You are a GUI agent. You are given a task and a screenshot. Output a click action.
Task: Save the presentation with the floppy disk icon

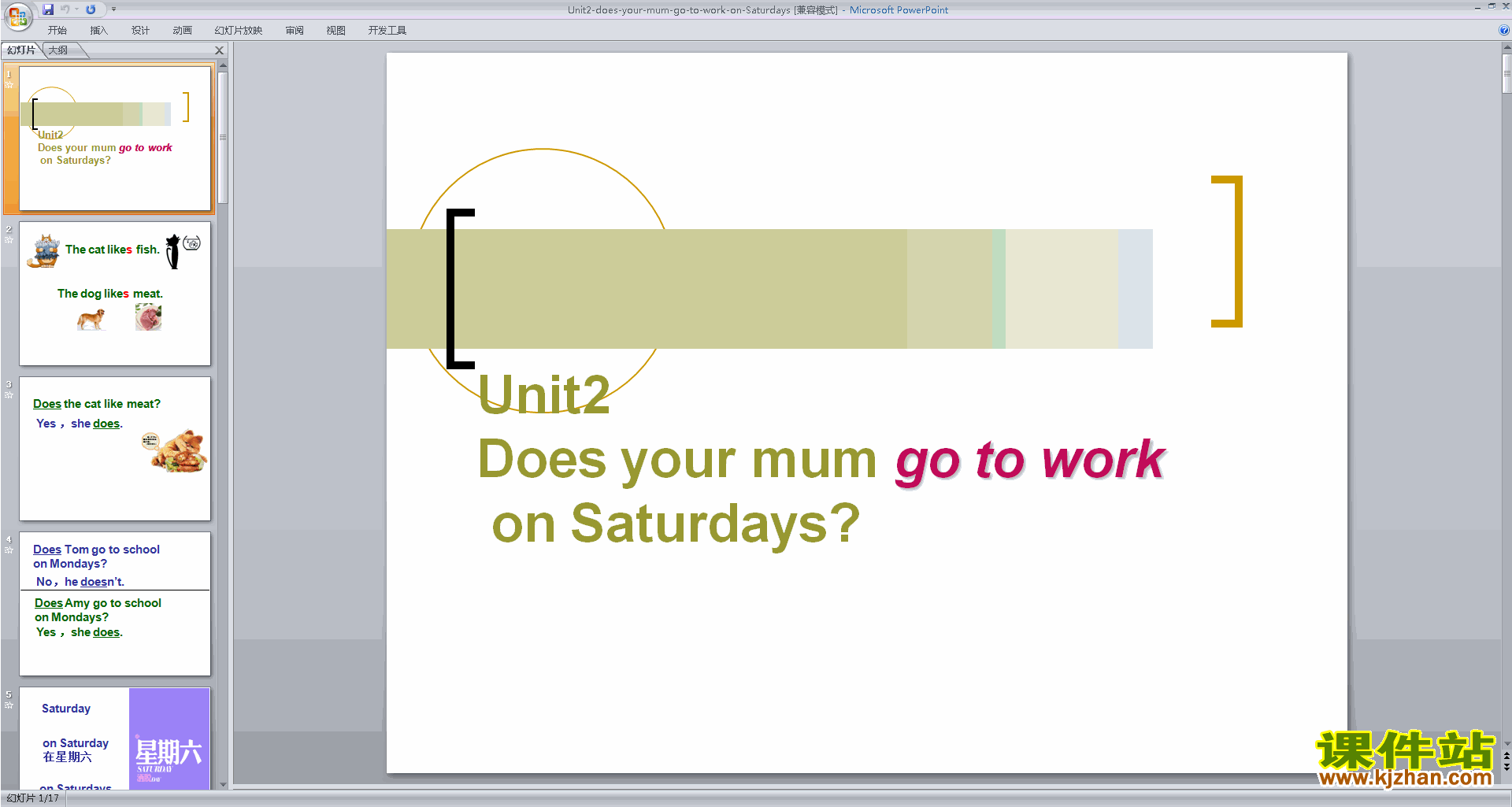tap(48, 9)
